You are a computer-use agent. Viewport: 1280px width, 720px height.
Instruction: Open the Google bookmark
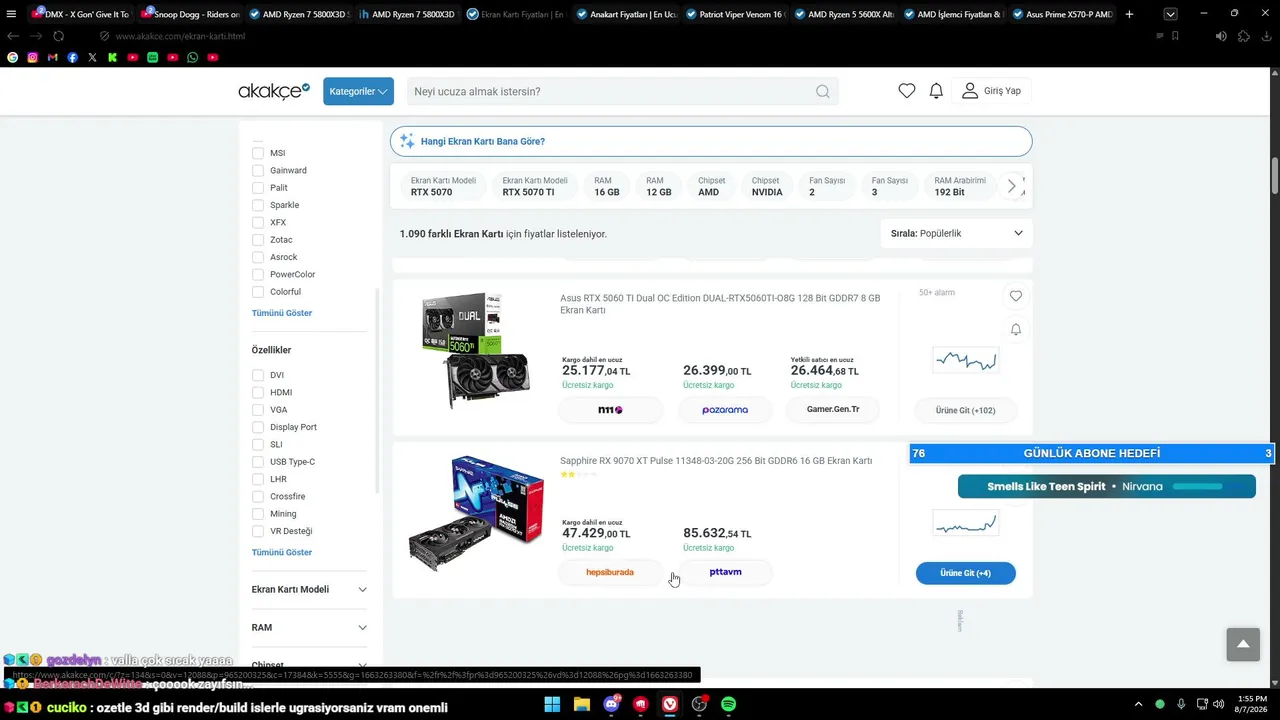[x=12, y=58]
